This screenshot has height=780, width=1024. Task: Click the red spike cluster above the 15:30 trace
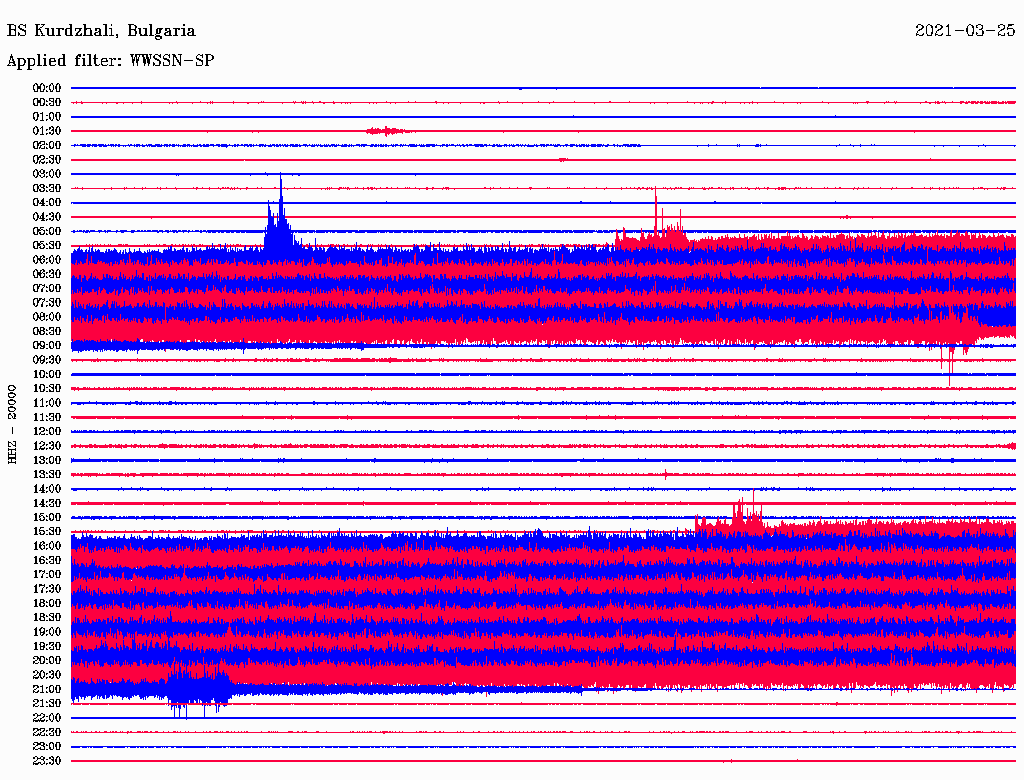click(740, 512)
